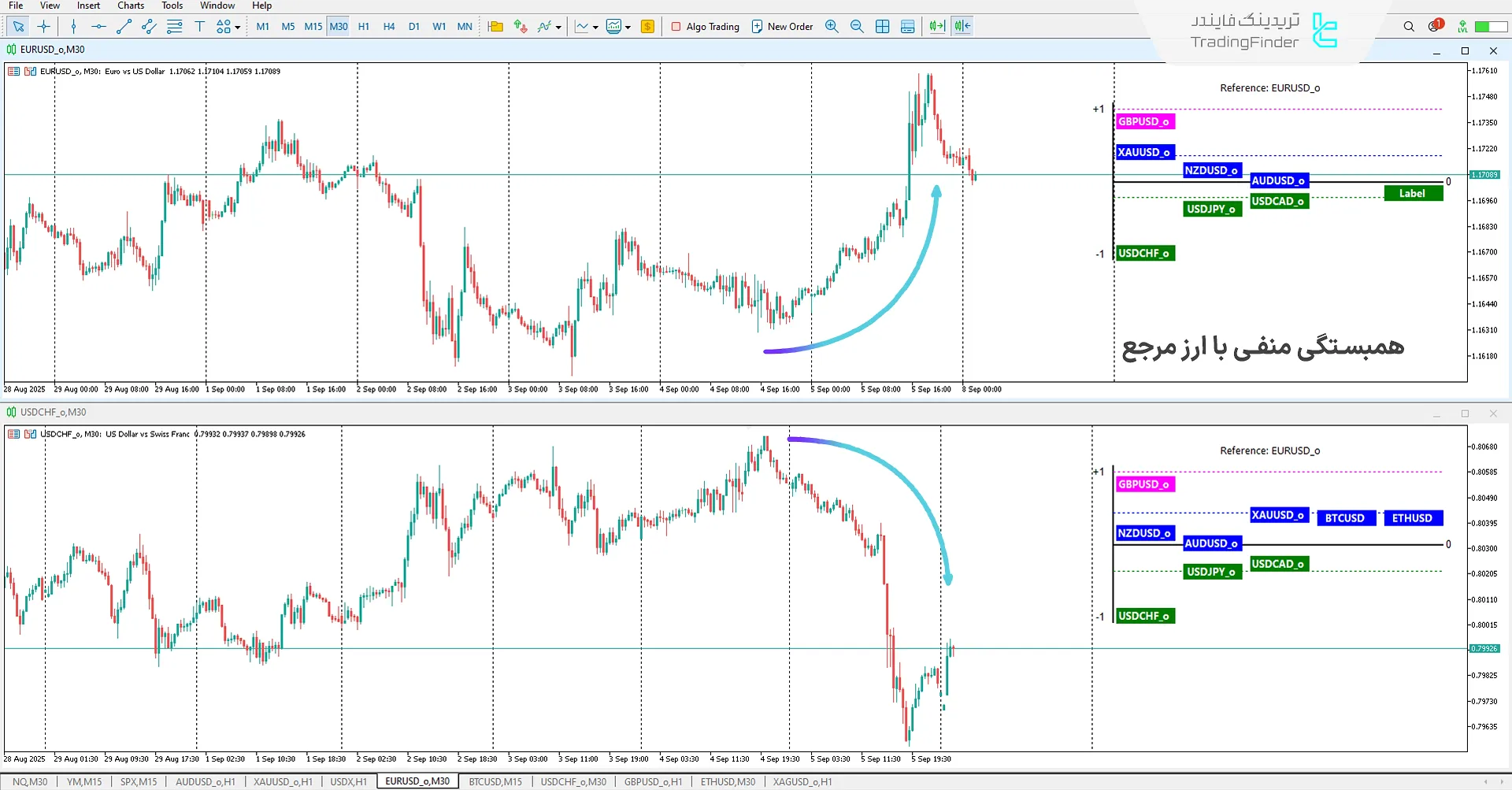This screenshot has width=1512, height=790.
Task: Click the zoom out magnifier icon
Action: (x=857, y=27)
